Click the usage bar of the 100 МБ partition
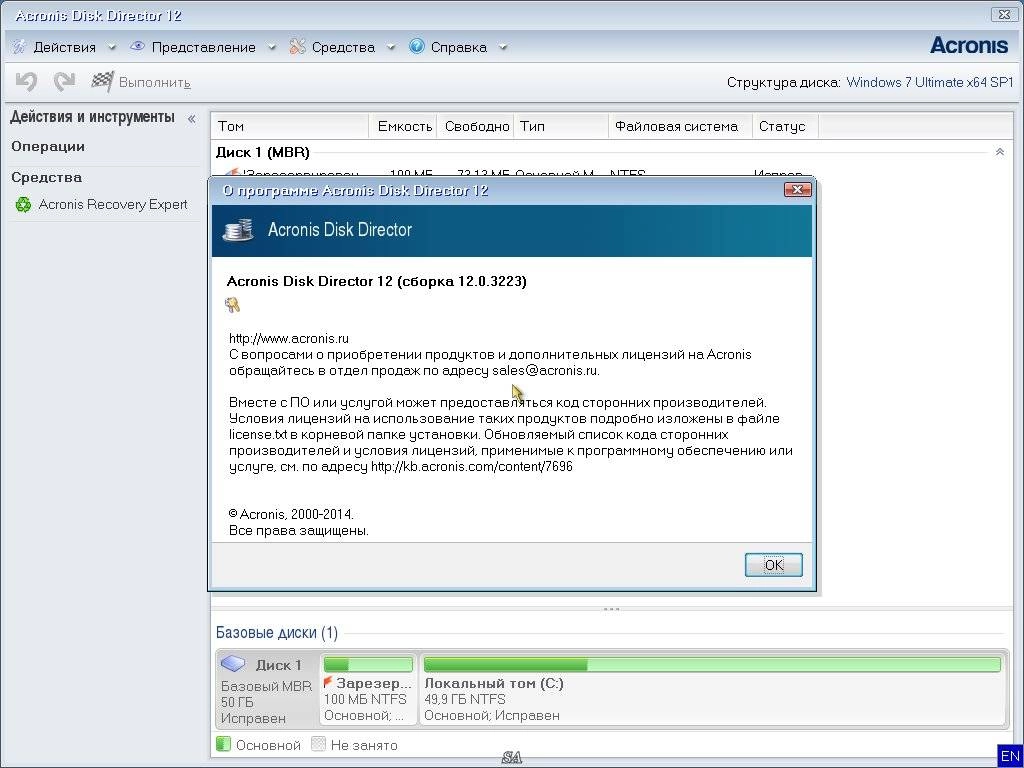 (368, 664)
